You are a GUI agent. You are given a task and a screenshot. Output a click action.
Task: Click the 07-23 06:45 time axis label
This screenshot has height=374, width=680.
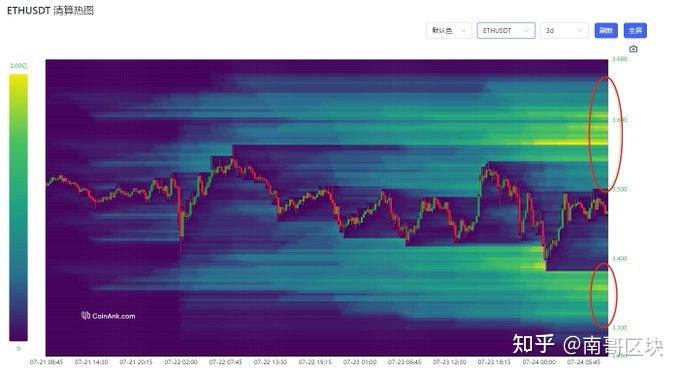[x=404, y=362]
